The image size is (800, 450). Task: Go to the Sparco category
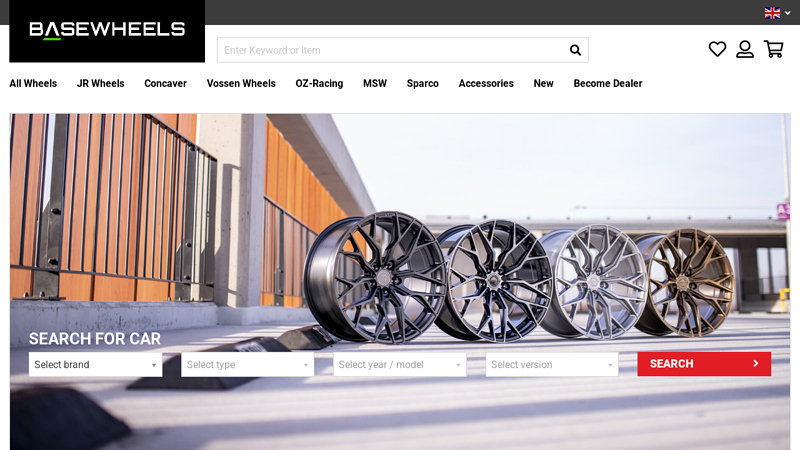(422, 83)
